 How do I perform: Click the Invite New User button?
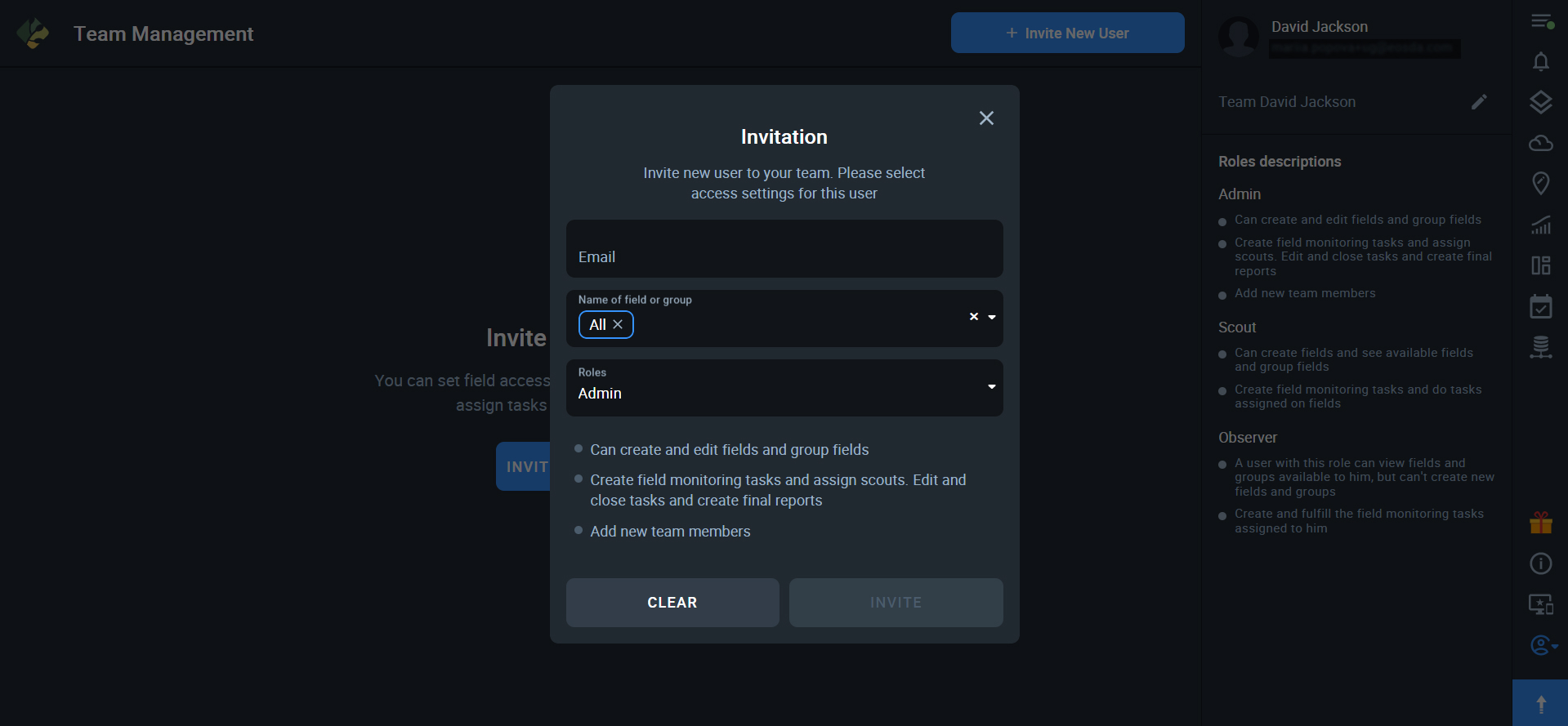(1067, 33)
